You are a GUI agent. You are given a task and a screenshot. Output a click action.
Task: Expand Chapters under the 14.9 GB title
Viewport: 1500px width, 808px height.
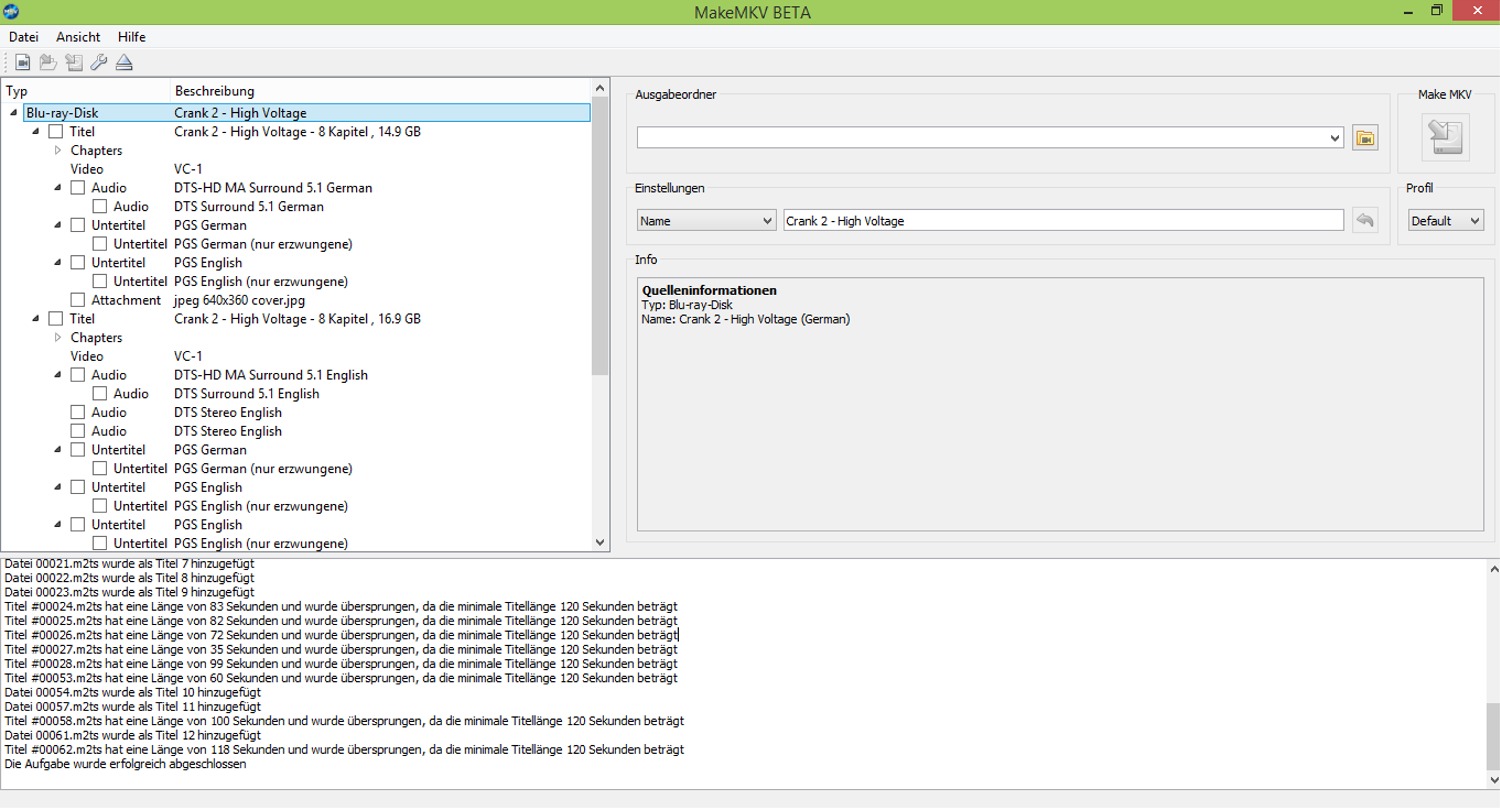[x=58, y=150]
